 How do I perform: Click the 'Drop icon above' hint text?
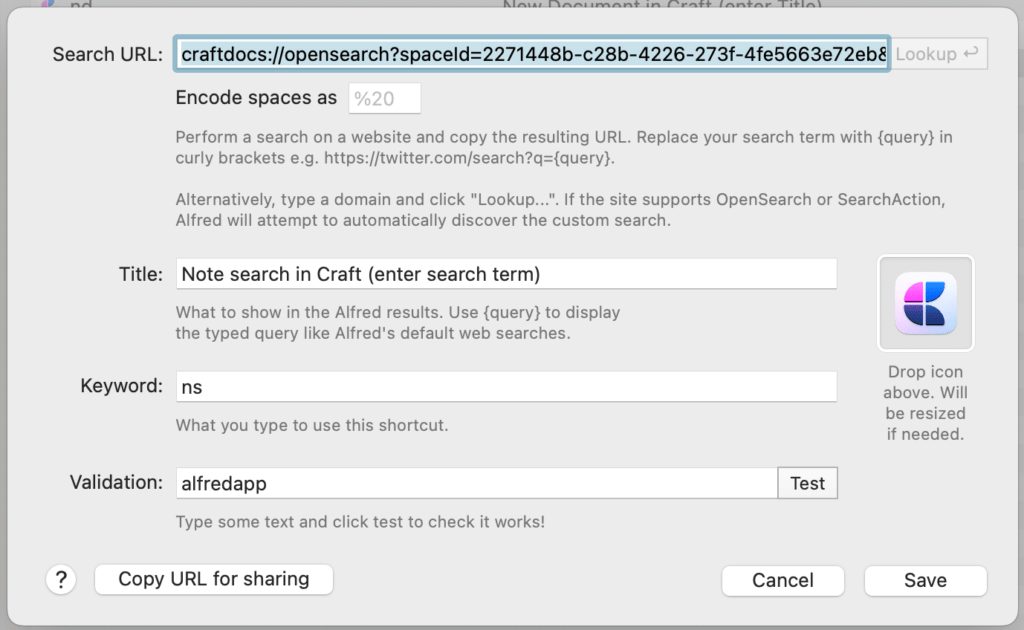point(925,403)
